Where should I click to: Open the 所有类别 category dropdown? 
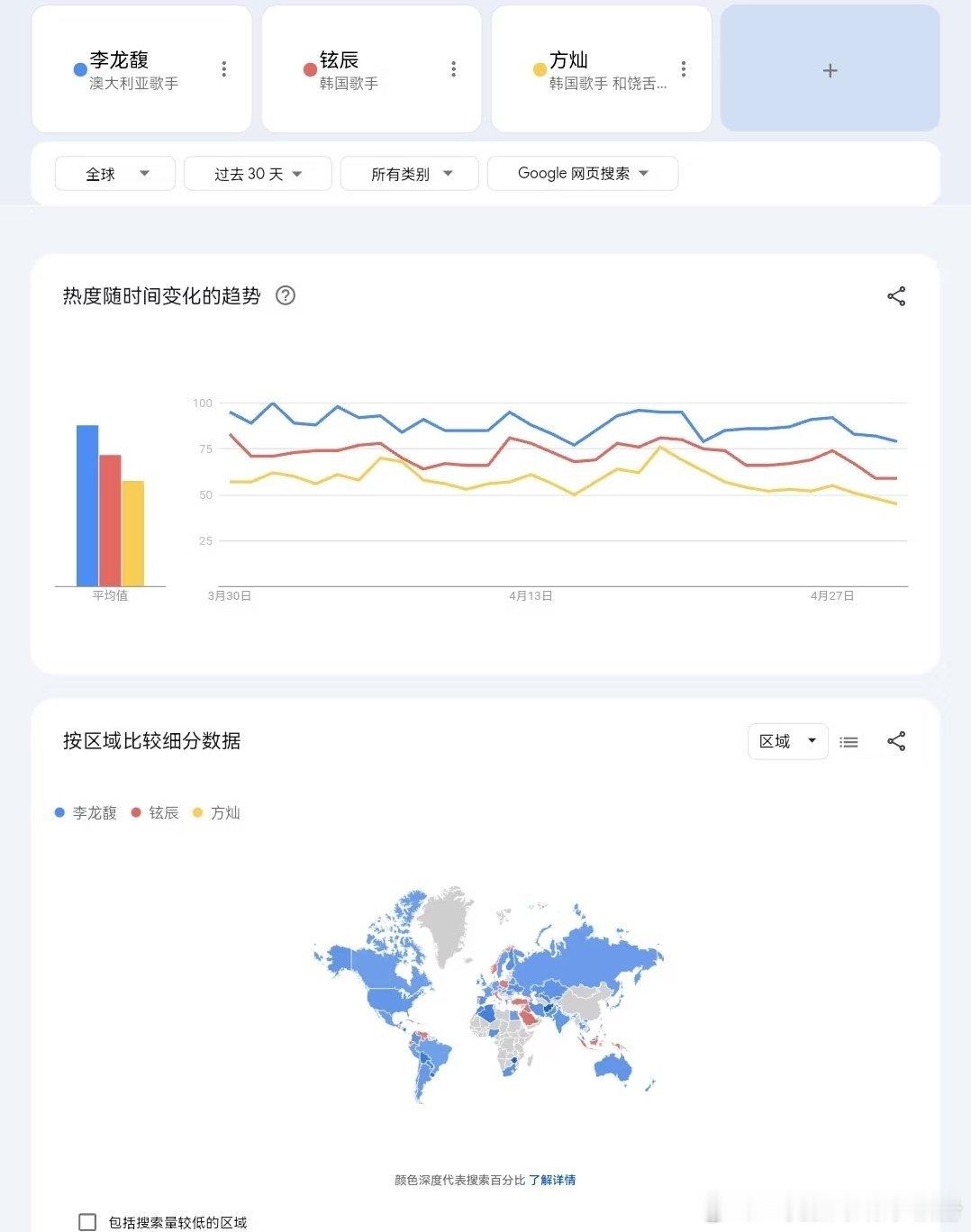[x=410, y=174]
